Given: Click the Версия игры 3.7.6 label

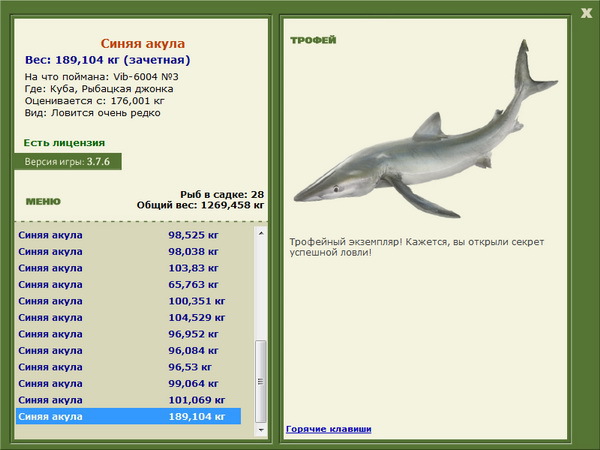Looking at the screenshot, I should click(68, 161).
